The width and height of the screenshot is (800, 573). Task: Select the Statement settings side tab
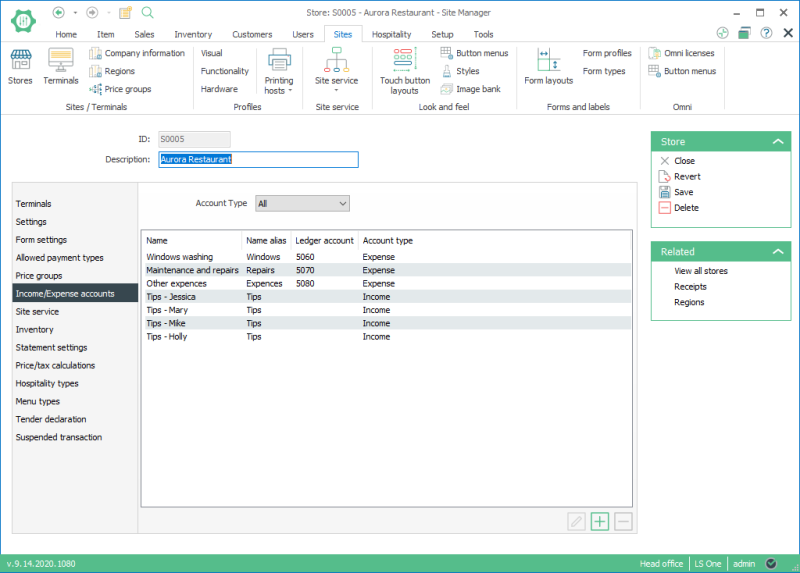click(75, 347)
